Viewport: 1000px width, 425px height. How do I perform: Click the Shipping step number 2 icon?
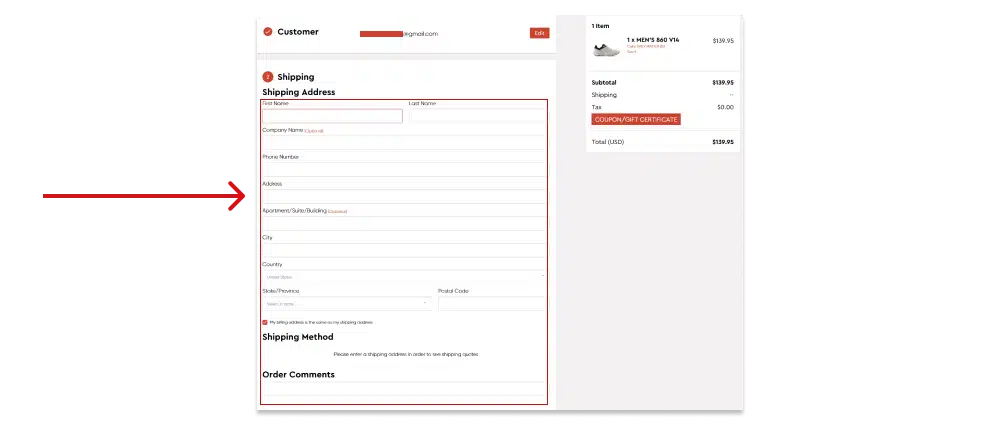pos(267,77)
